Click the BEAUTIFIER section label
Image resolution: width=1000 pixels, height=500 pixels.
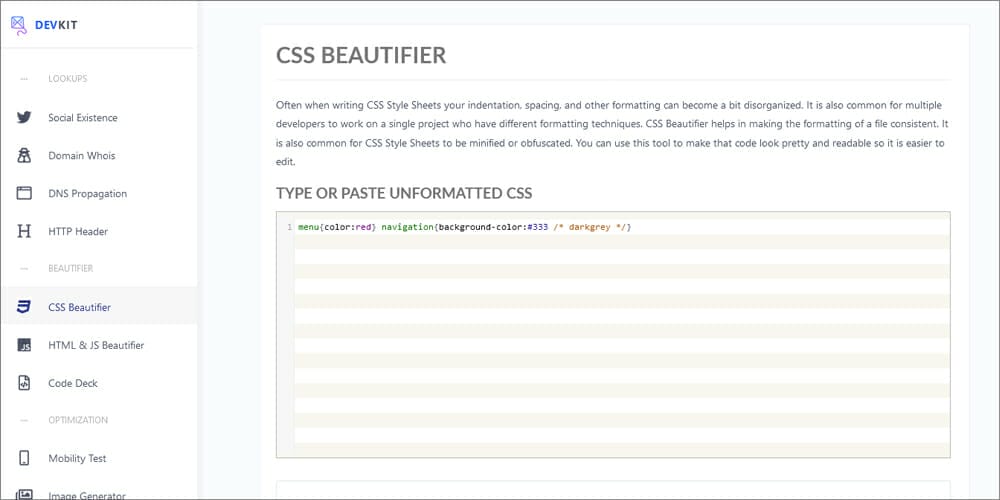pyautogui.click(x=70, y=268)
